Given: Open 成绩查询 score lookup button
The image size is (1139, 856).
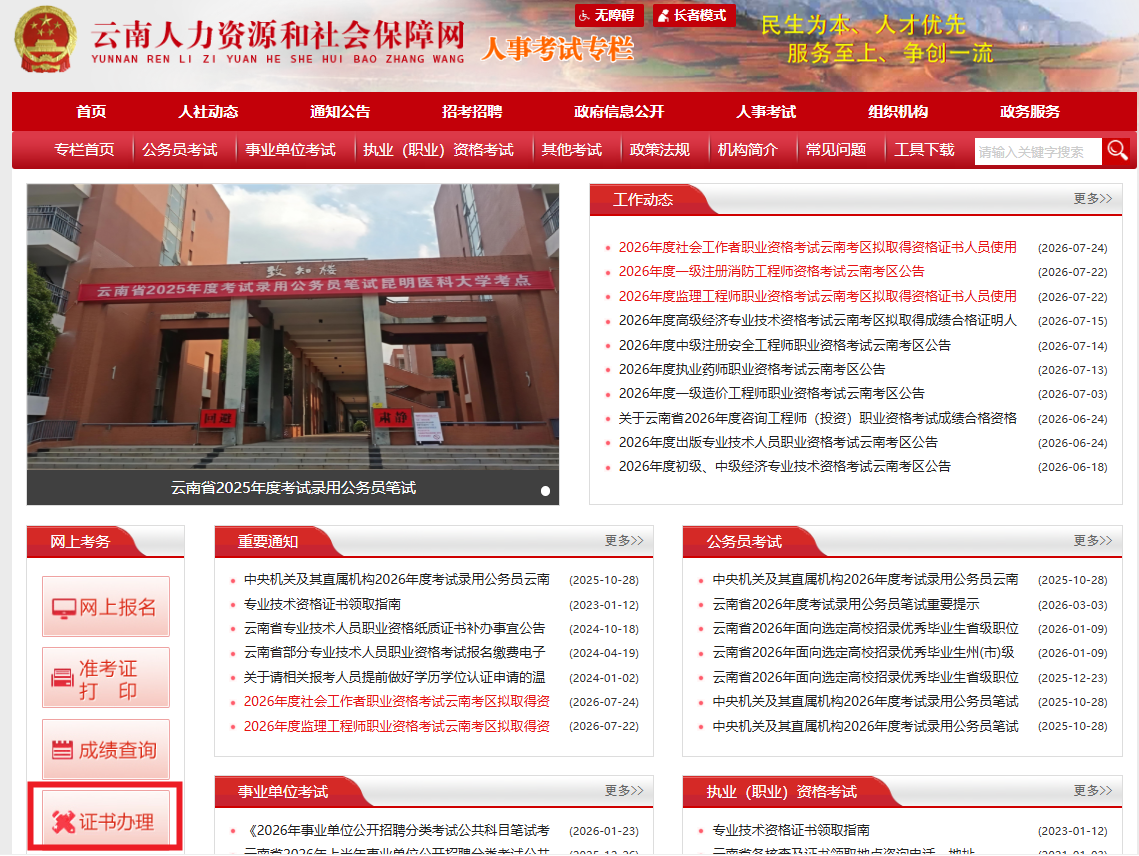Looking at the screenshot, I should [105, 750].
